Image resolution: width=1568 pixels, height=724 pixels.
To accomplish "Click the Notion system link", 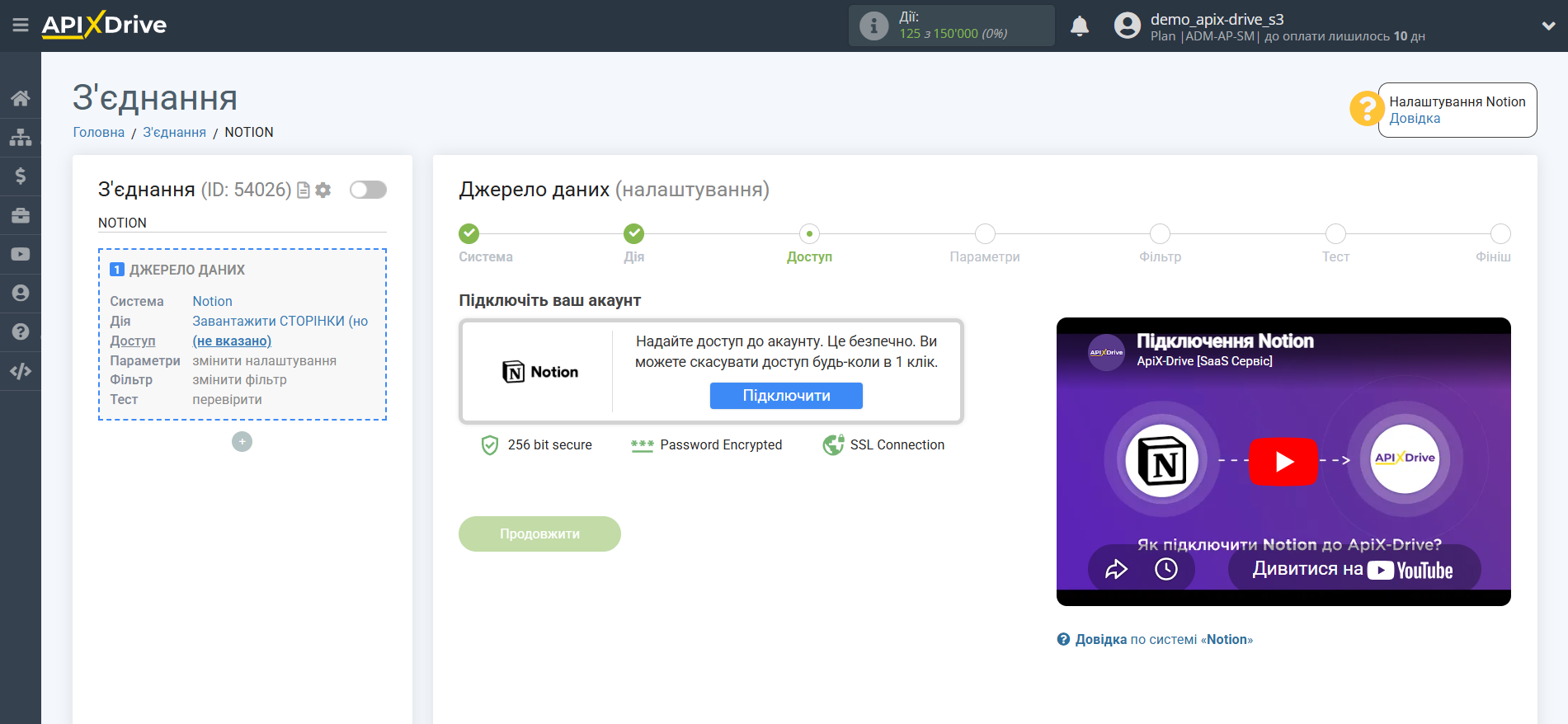I will click(213, 302).
